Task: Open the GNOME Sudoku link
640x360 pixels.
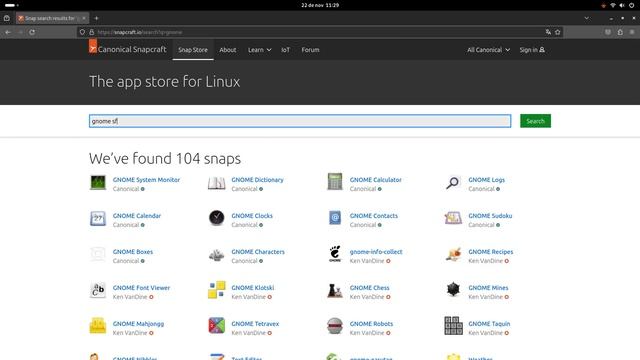Action: tap(490, 216)
